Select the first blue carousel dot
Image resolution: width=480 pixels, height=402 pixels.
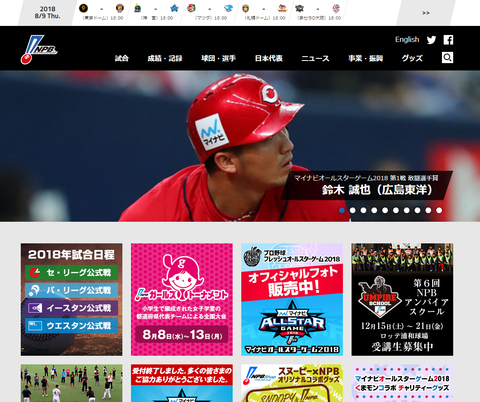342,210
